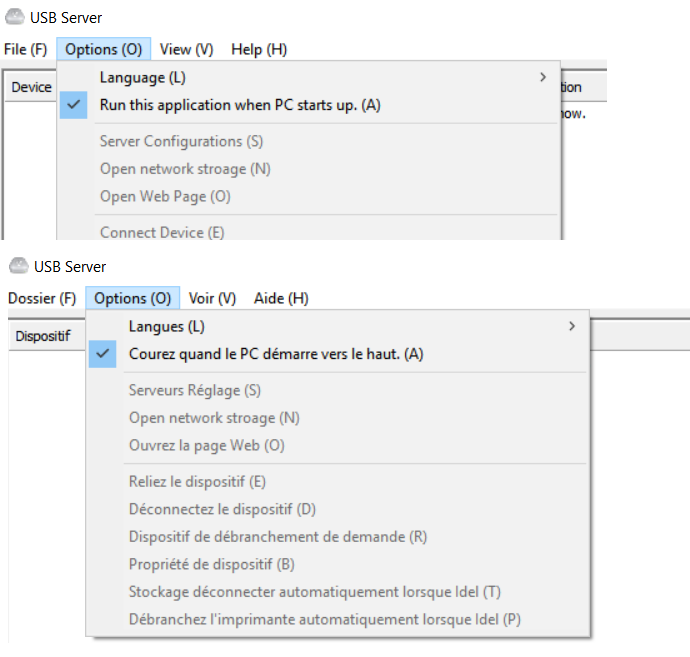Click the Dispositif column header

coord(42,336)
